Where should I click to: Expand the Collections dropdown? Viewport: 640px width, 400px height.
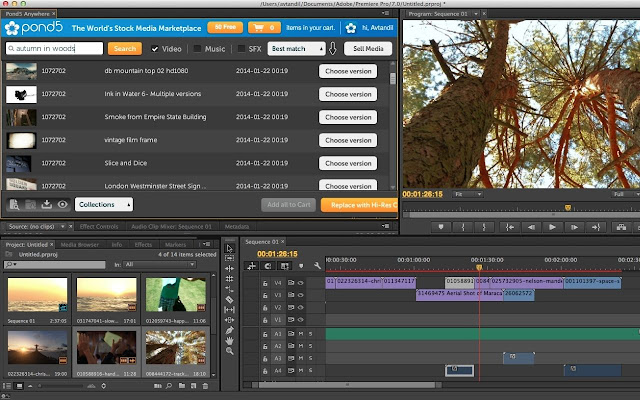click(104, 205)
